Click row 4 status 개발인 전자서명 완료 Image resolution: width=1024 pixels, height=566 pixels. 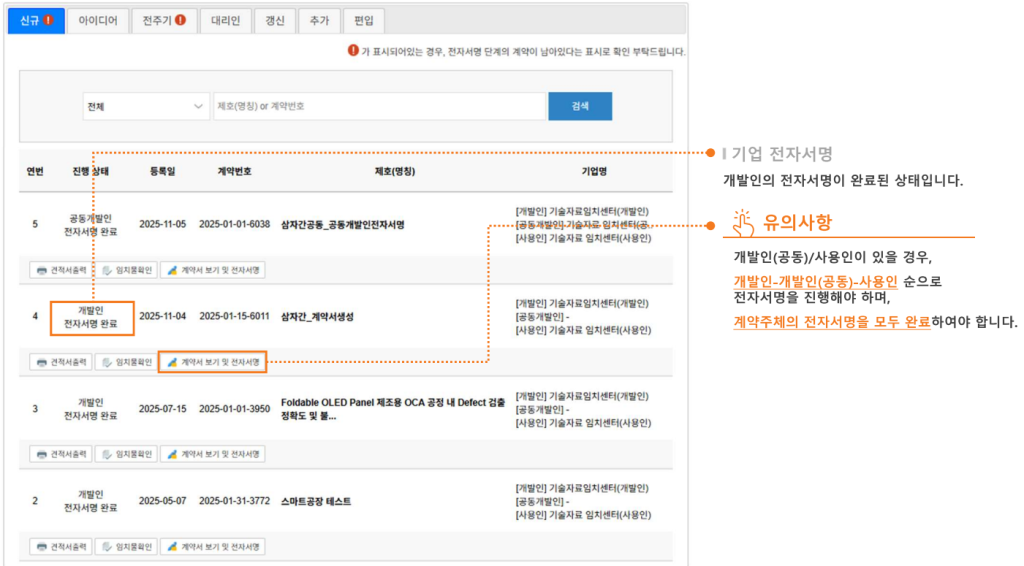click(x=91, y=317)
